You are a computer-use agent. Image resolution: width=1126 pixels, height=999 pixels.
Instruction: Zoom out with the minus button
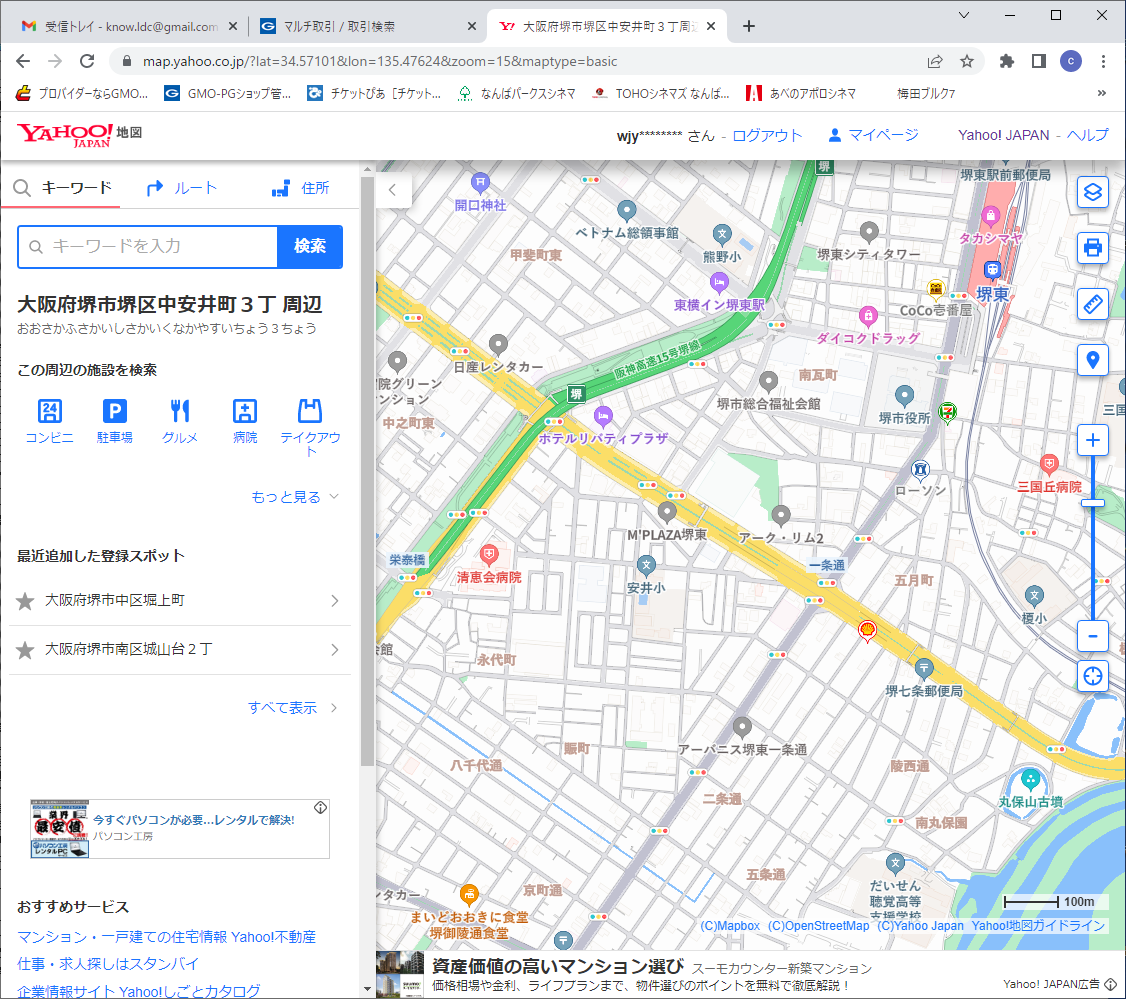pyautogui.click(x=1093, y=635)
